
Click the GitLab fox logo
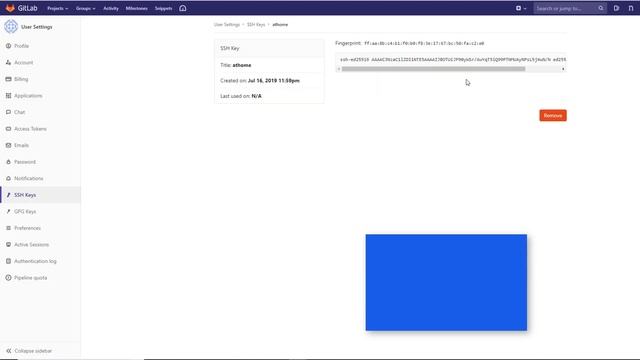(x=10, y=8)
